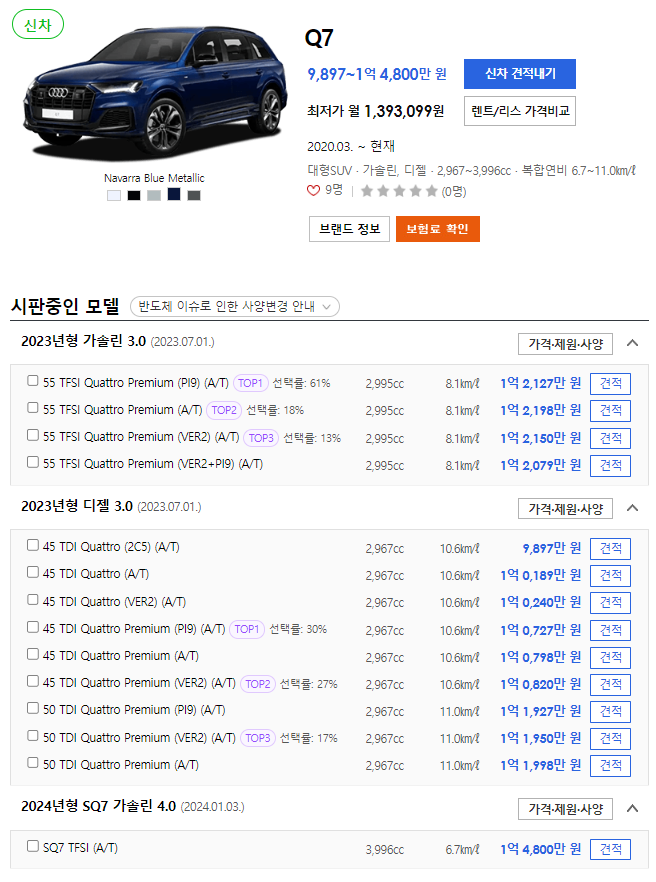This screenshot has width=656, height=882.
Task: Click 견적 for the 1억 1,927만 원 trim
Action: point(610,712)
